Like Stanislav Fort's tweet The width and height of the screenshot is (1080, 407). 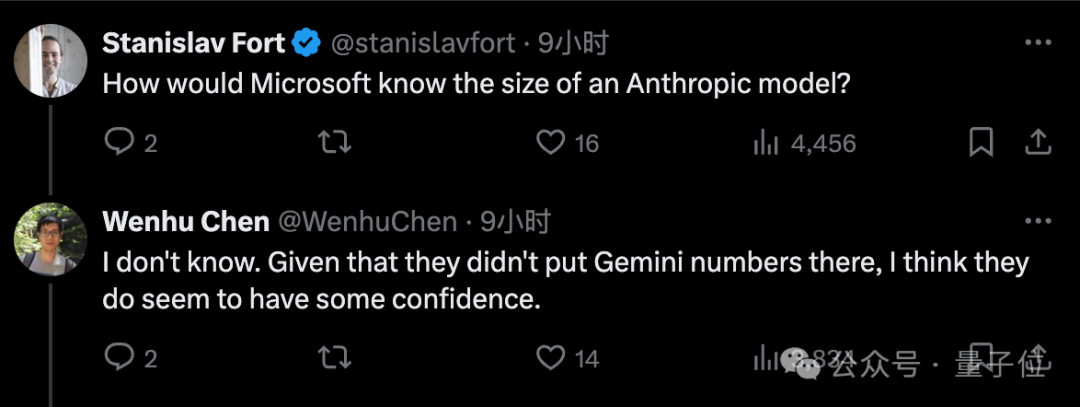[x=551, y=143]
